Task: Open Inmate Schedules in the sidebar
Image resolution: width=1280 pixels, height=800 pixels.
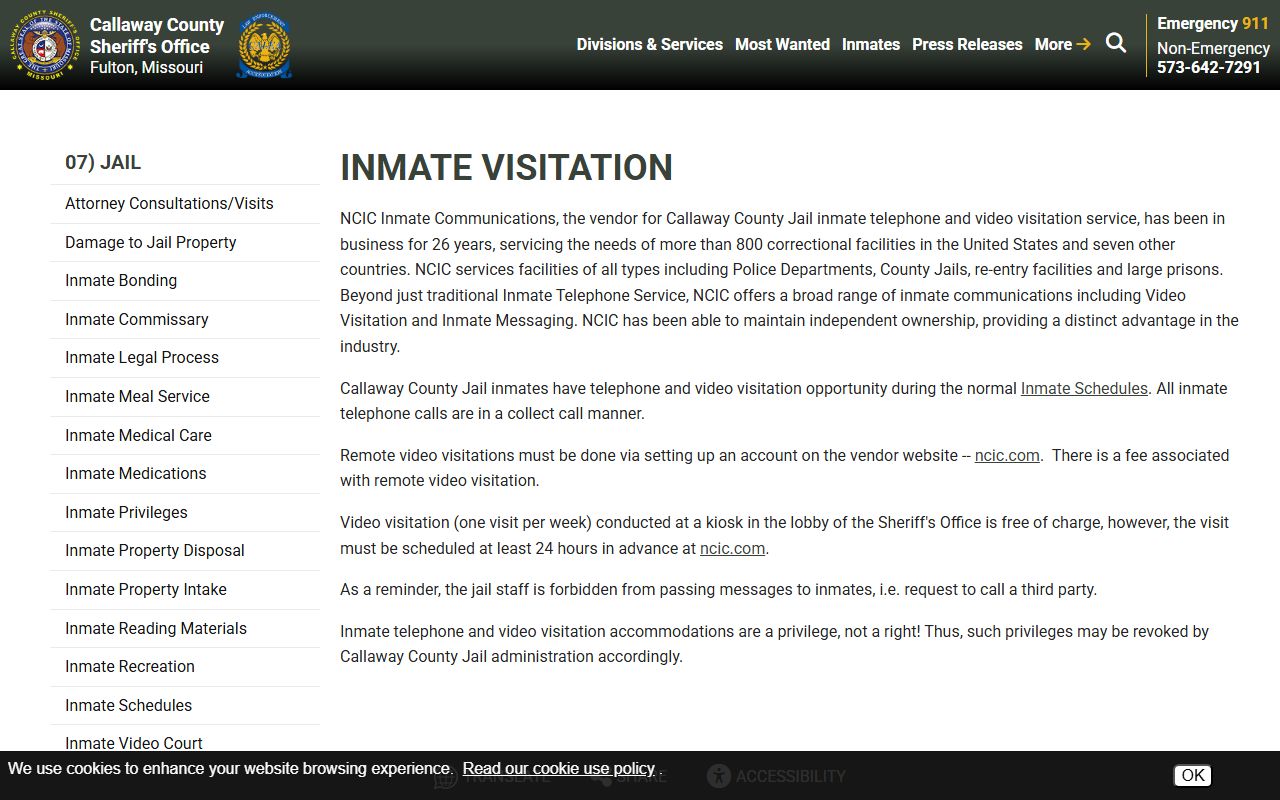Action: coord(185,705)
